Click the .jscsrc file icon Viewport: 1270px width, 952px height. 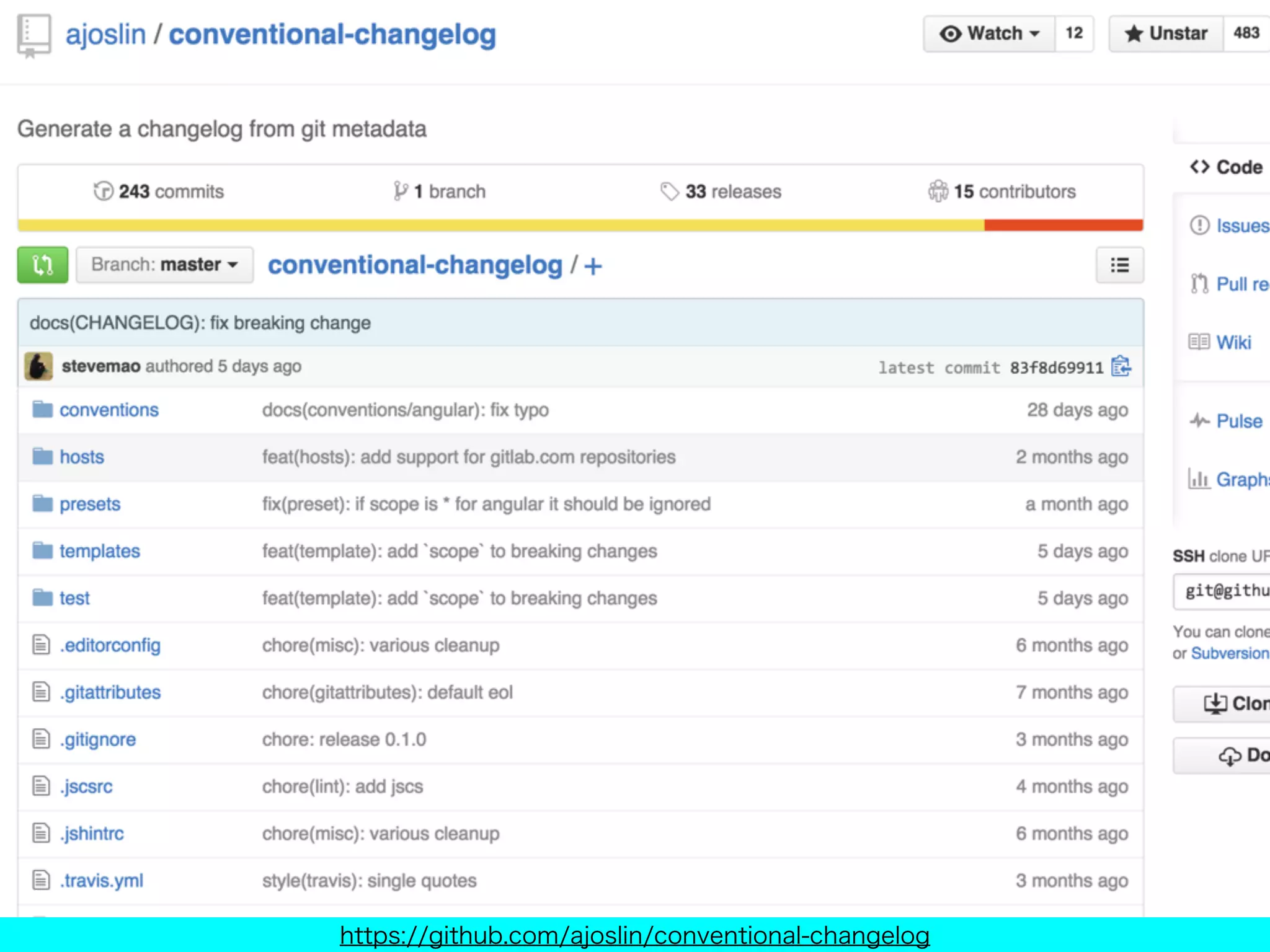[x=41, y=786]
